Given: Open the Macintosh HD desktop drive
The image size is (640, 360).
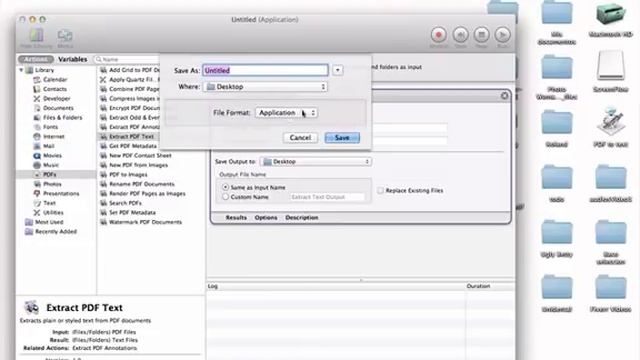Looking at the screenshot, I should point(610,19).
